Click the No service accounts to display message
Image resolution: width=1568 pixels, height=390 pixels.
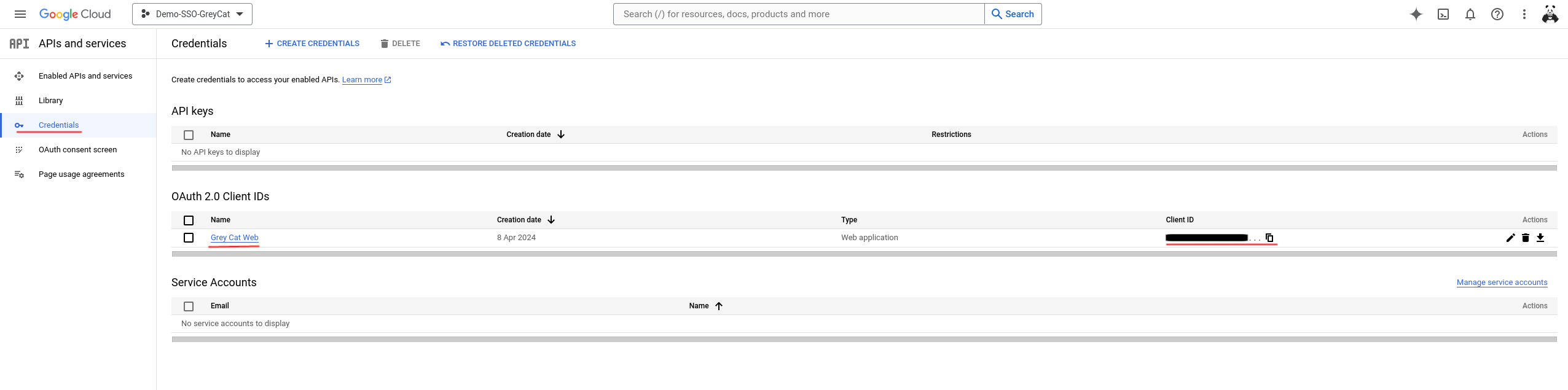point(235,324)
